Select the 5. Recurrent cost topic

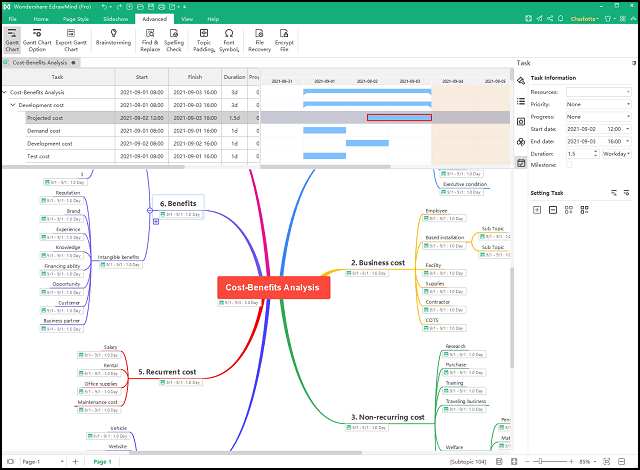[x=167, y=372]
